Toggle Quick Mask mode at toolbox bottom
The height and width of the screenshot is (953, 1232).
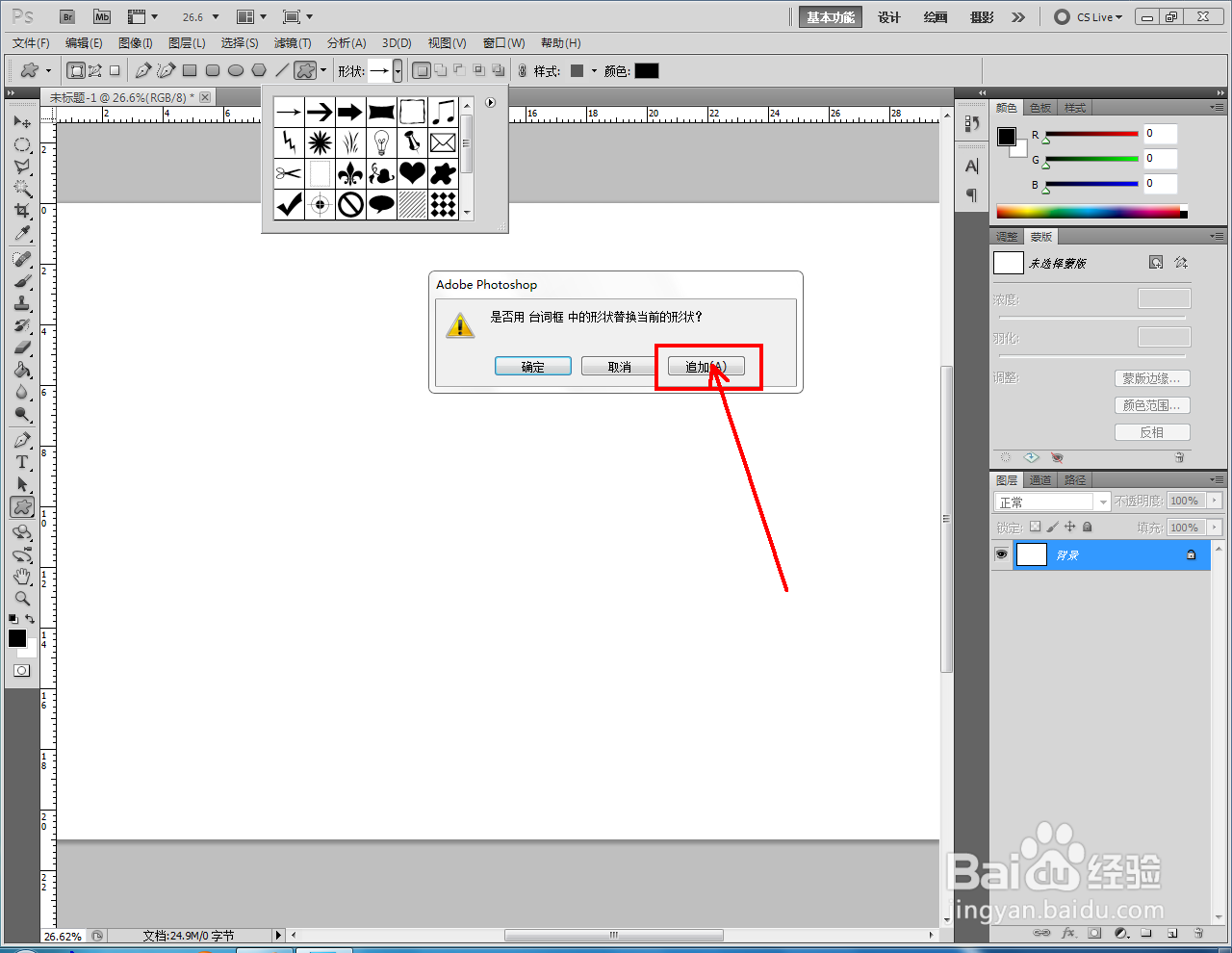(x=21, y=670)
